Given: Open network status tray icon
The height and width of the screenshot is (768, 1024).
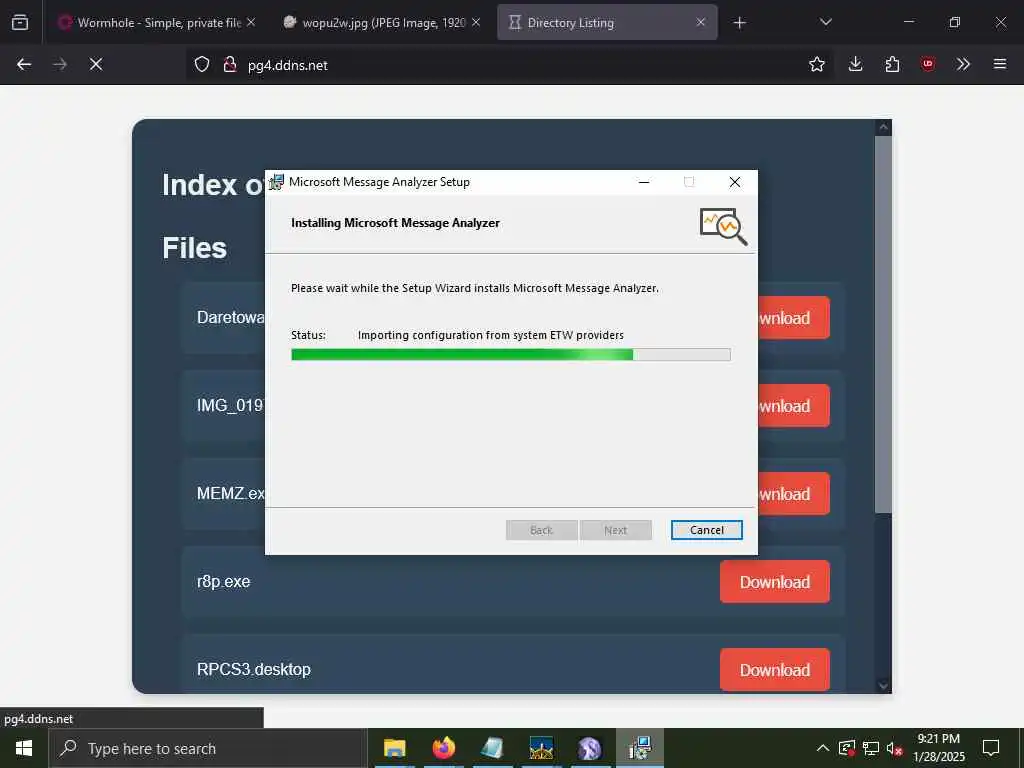Looking at the screenshot, I should click(x=871, y=748).
